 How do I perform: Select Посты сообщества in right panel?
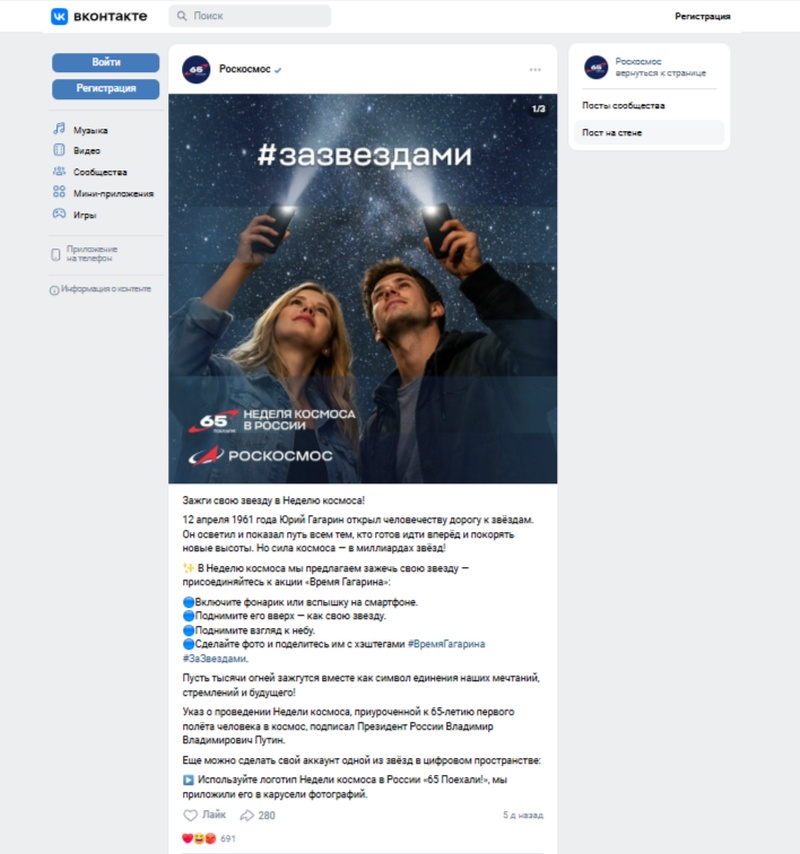623,105
